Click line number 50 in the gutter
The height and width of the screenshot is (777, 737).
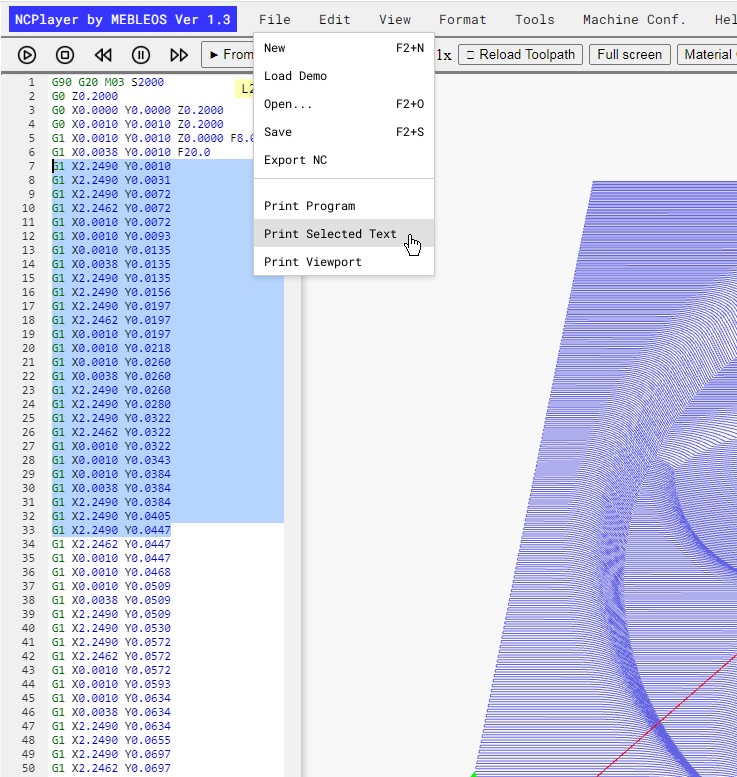pos(28,768)
